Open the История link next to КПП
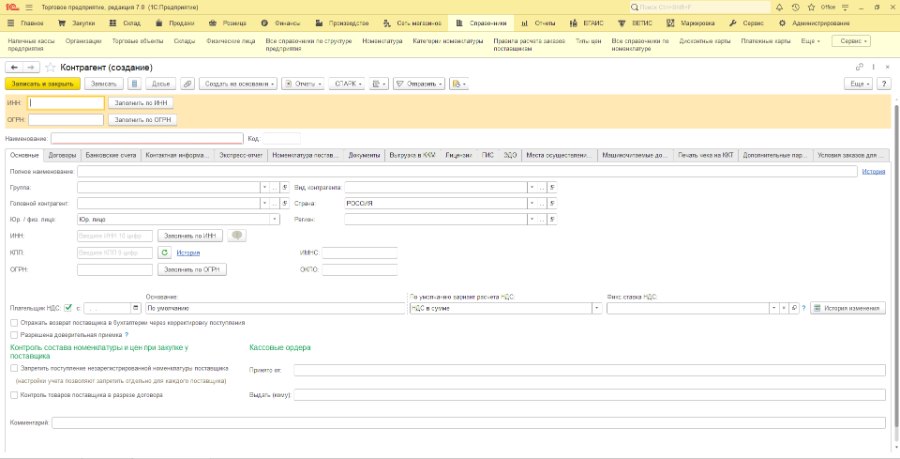The height and width of the screenshot is (459, 900). (x=188, y=253)
